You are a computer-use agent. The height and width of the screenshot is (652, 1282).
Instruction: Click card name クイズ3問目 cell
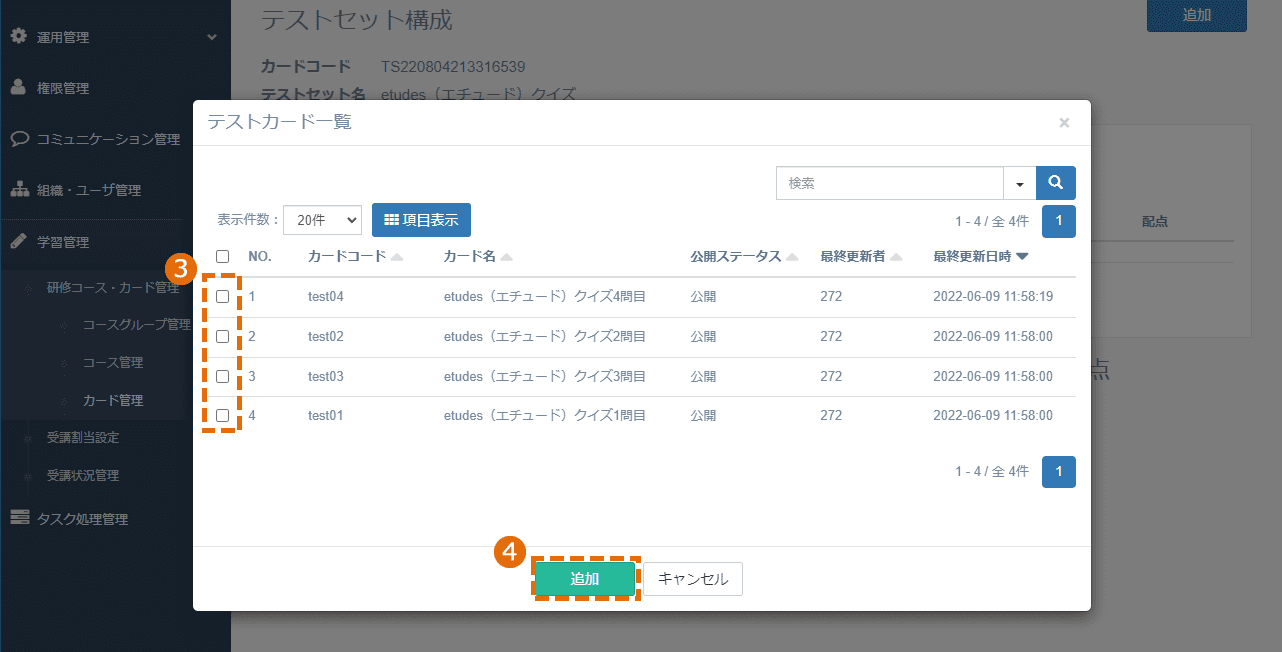tap(545, 376)
